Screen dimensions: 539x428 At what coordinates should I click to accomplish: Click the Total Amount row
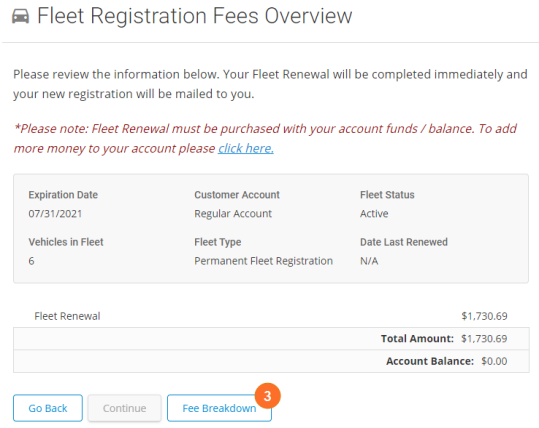[x=271, y=339]
